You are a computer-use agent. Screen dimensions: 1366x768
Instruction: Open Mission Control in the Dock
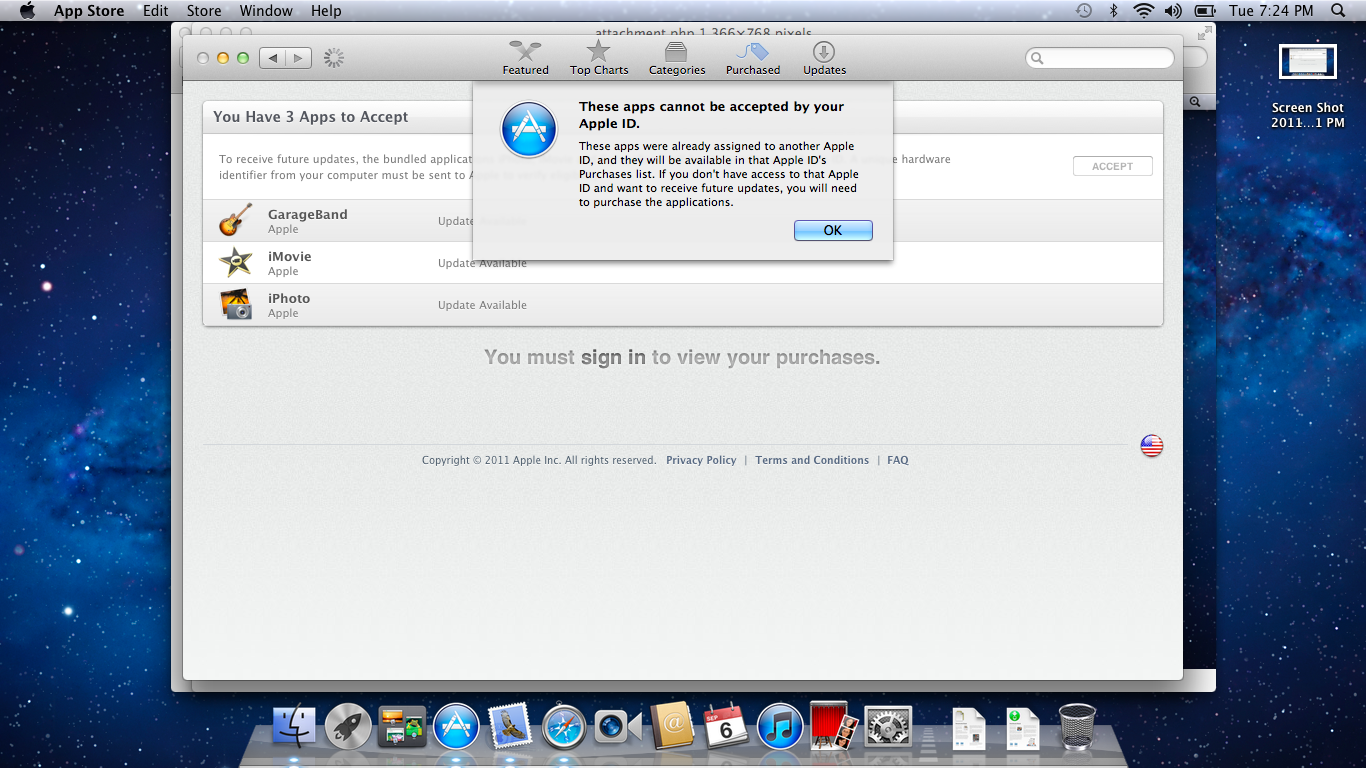(x=402, y=727)
